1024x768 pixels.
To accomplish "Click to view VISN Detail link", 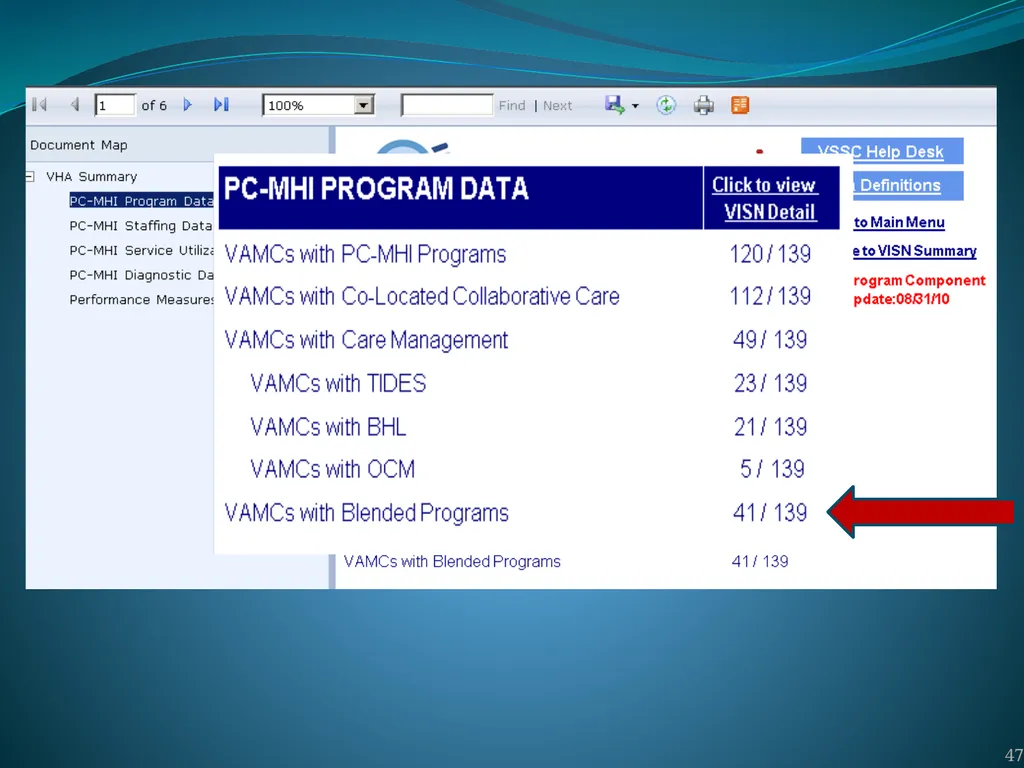I will [x=765, y=199].
